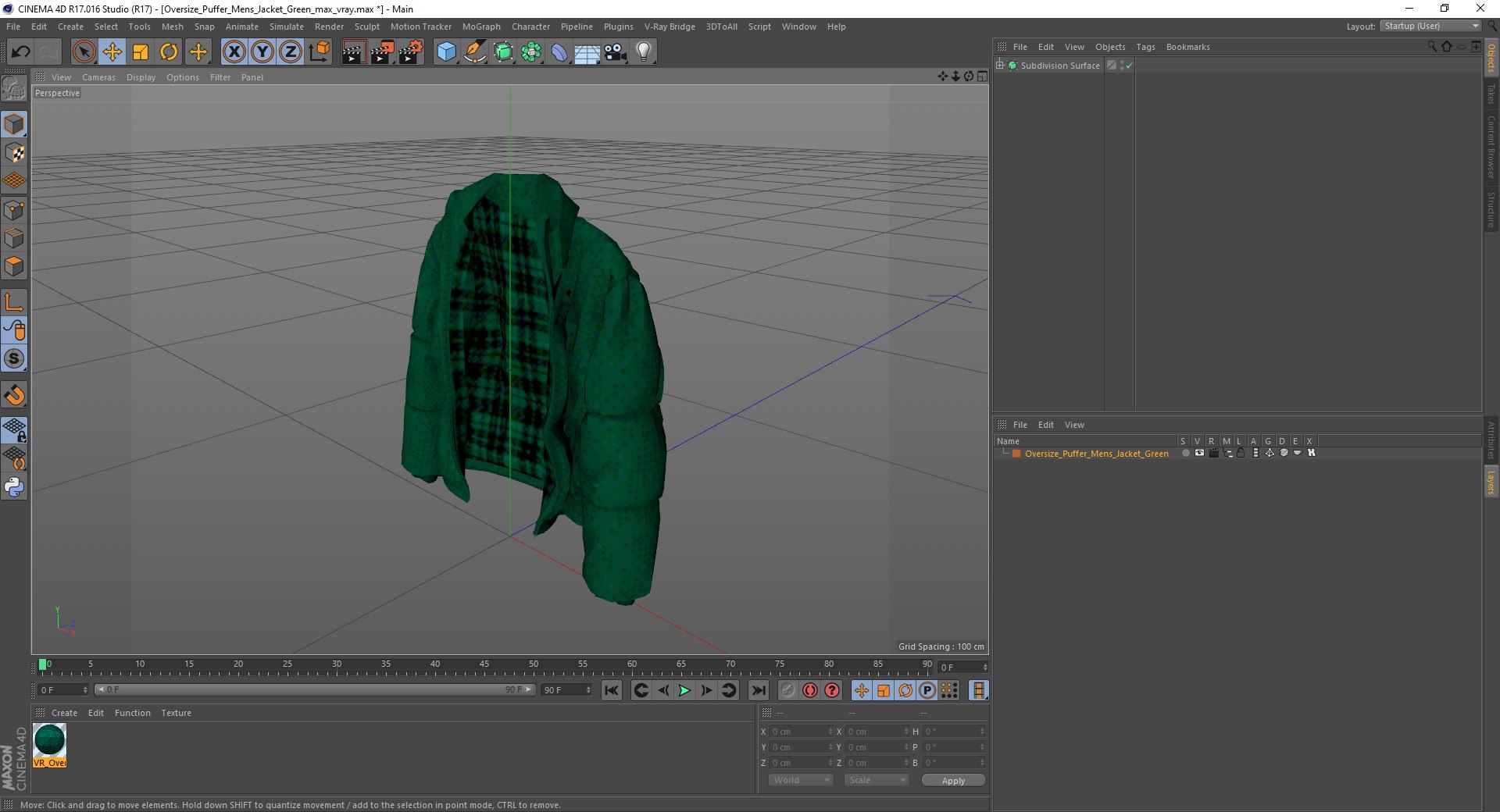This screenshot has width=1500, height=812.
Task: Activate the Move tool in top toolbar
Action: [x=112, y=52]
